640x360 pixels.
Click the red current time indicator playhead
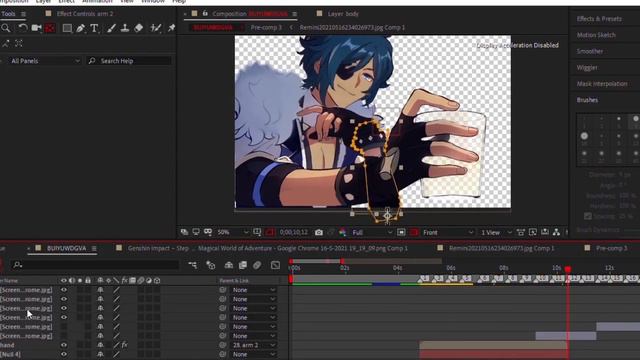(567, 269)
